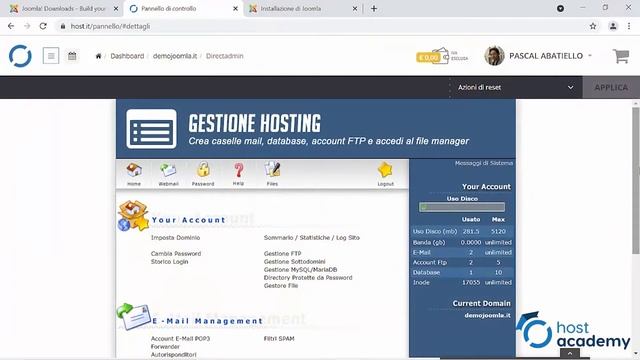
Task: Open Storico Login link
Action: coord(169,262)
